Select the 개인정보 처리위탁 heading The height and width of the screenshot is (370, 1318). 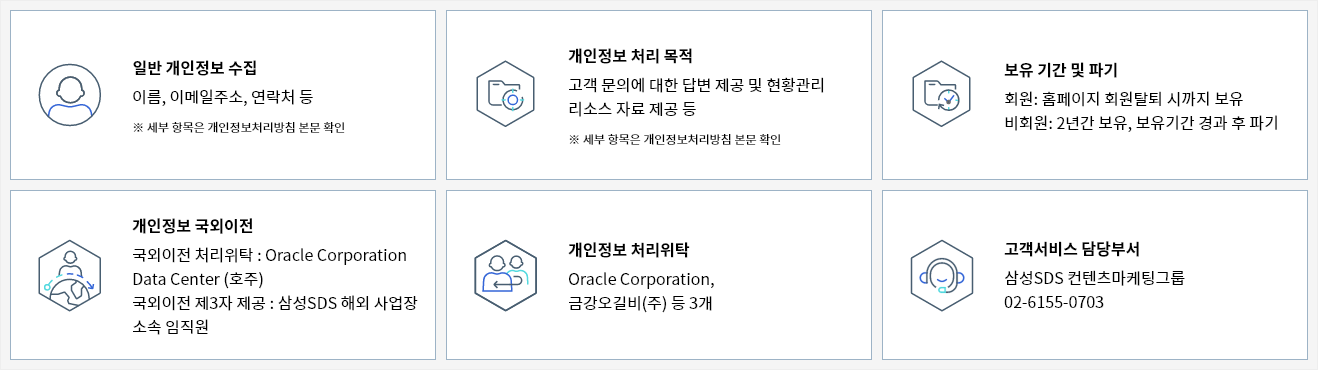(622, 250)
